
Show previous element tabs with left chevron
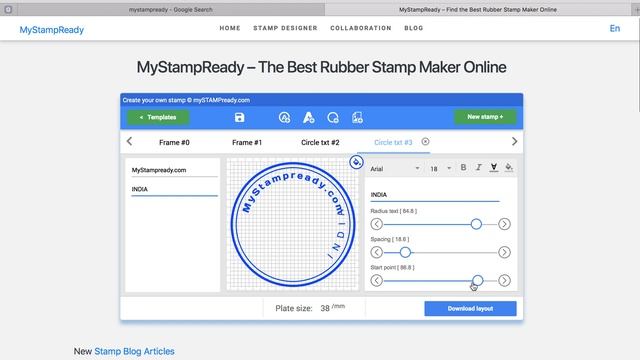[x=129, y=142]
